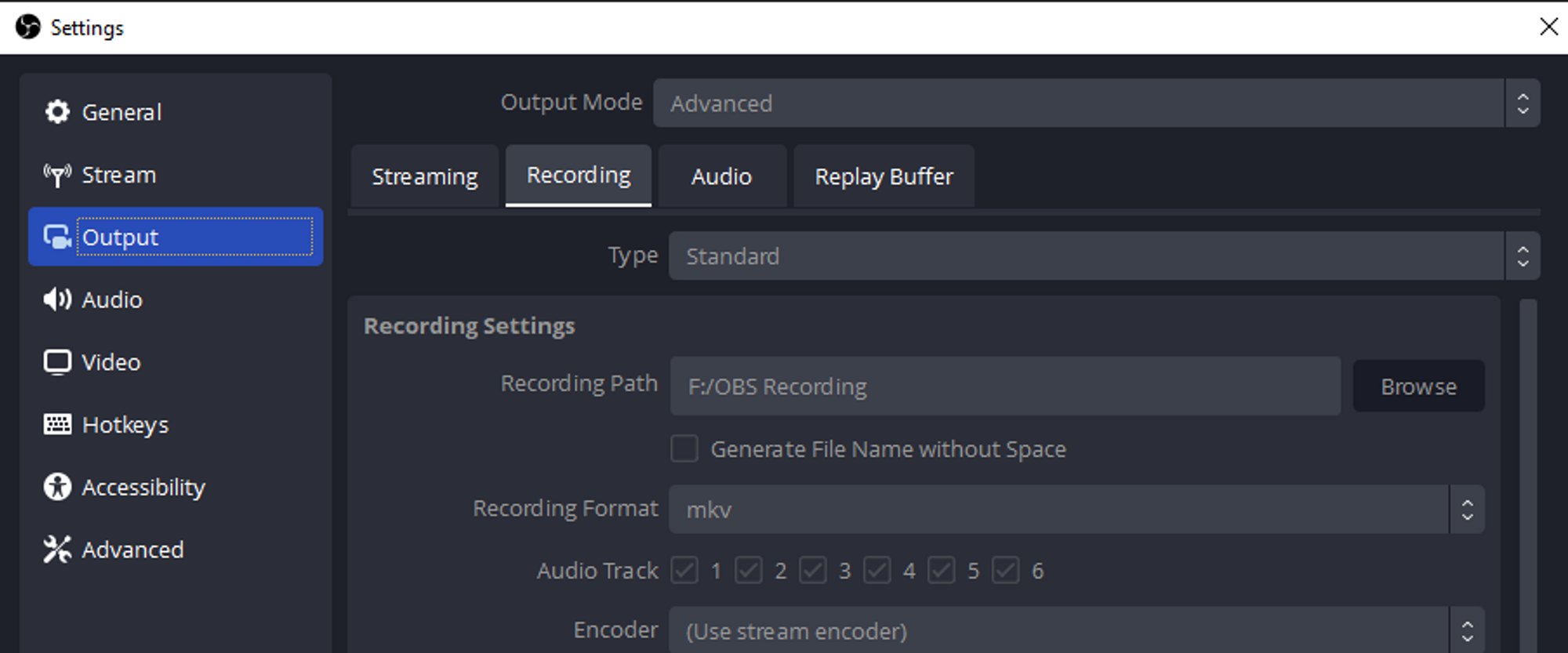
Task: Toggle Audio Track 5 checkbox
Action: [x=942, y=570]
